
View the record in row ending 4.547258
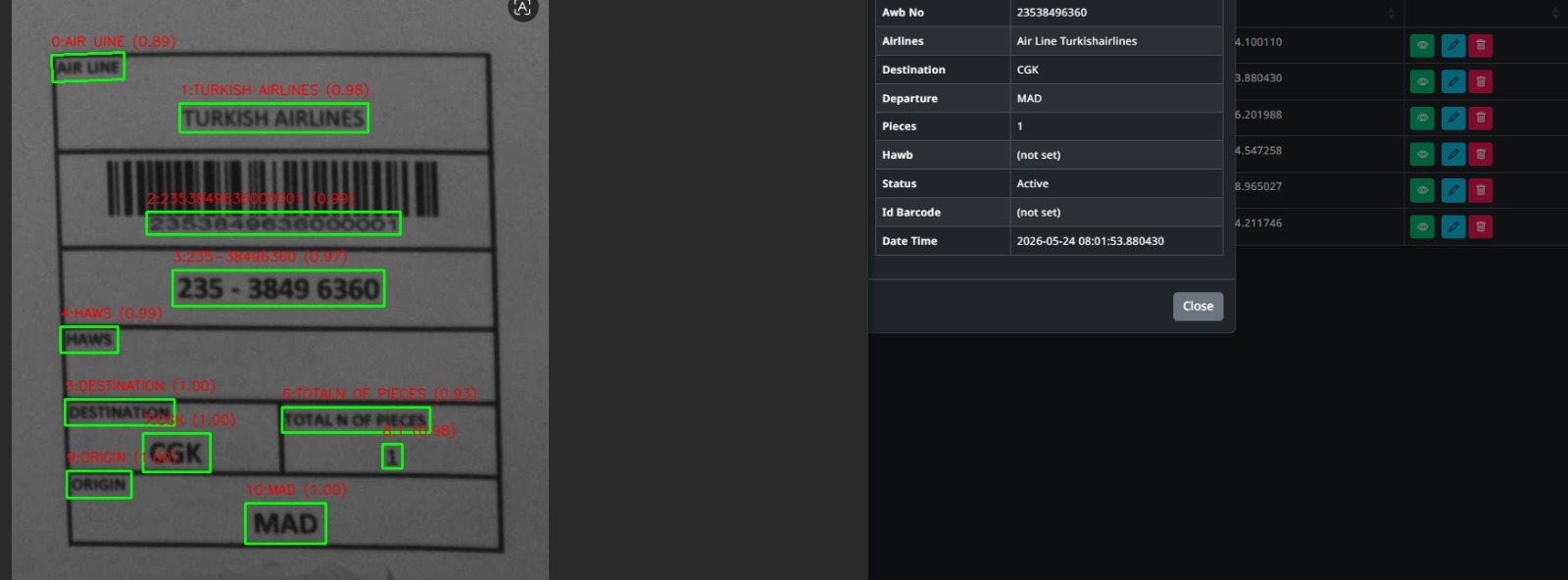click(1422, 154)
